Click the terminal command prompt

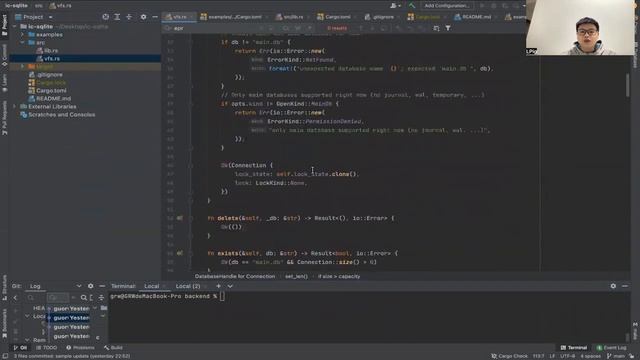click(167, 296)
